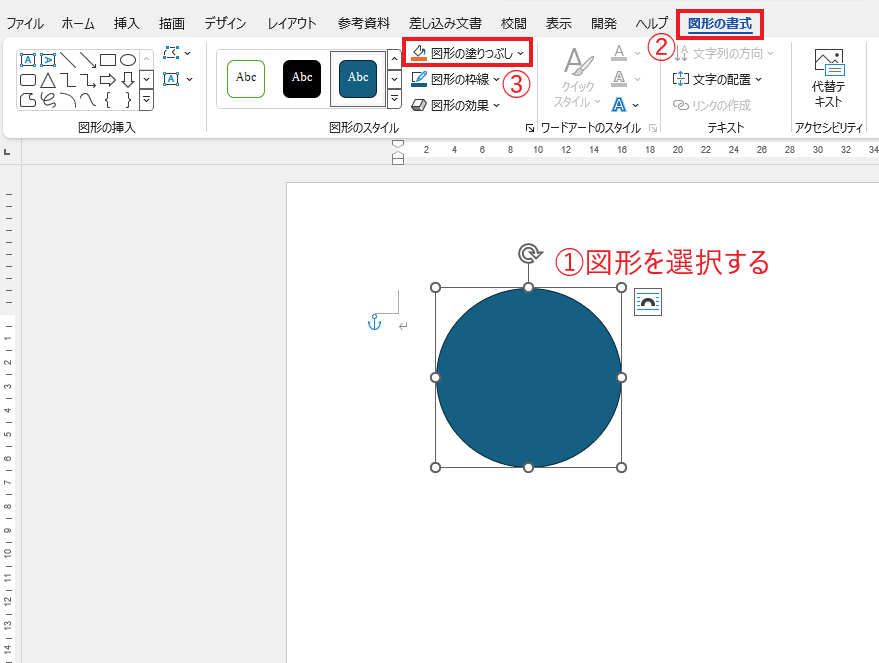Click the Draw Text Box icon

click(170, 79)
